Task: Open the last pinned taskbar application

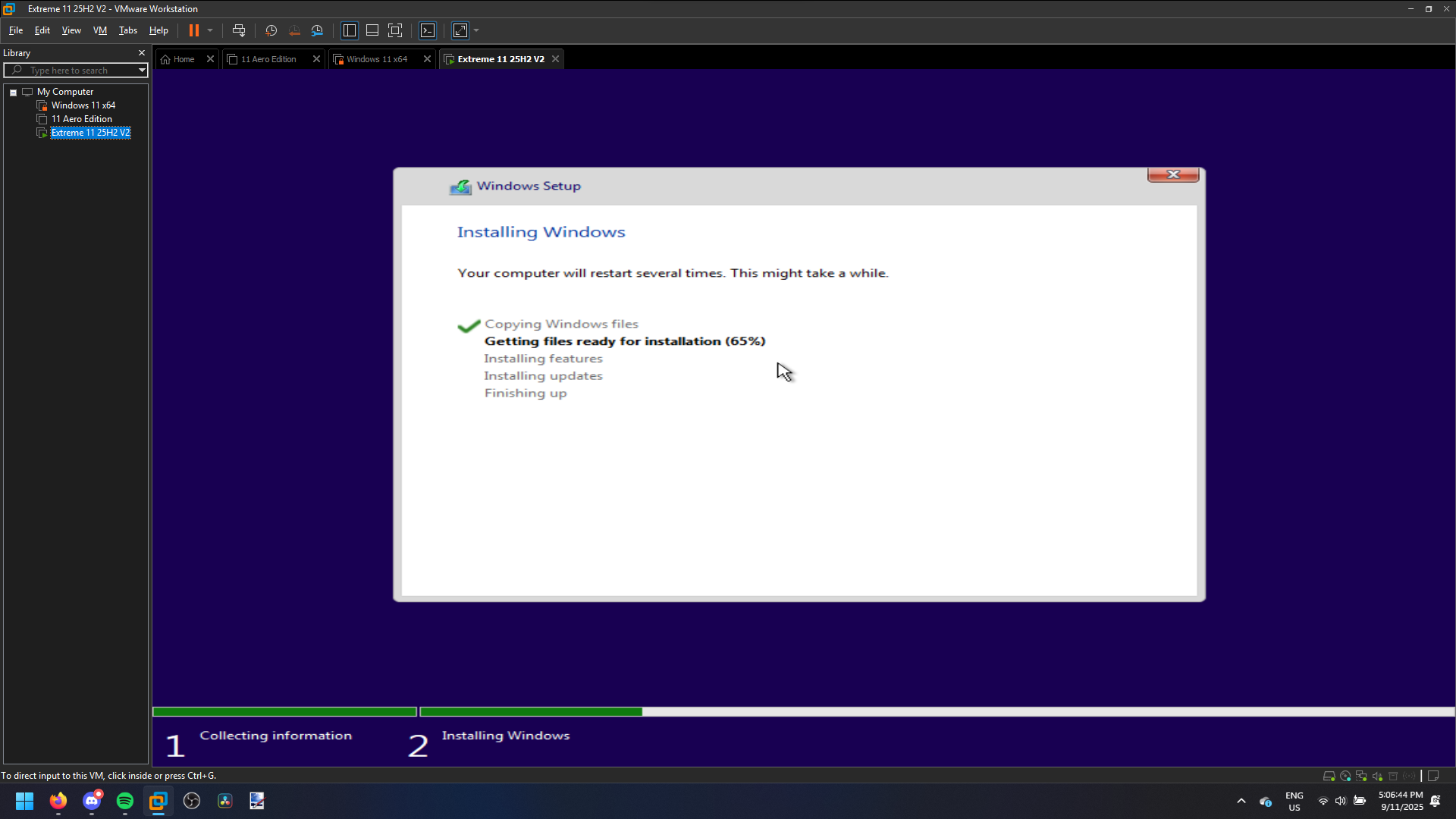Action: [257, 801]
